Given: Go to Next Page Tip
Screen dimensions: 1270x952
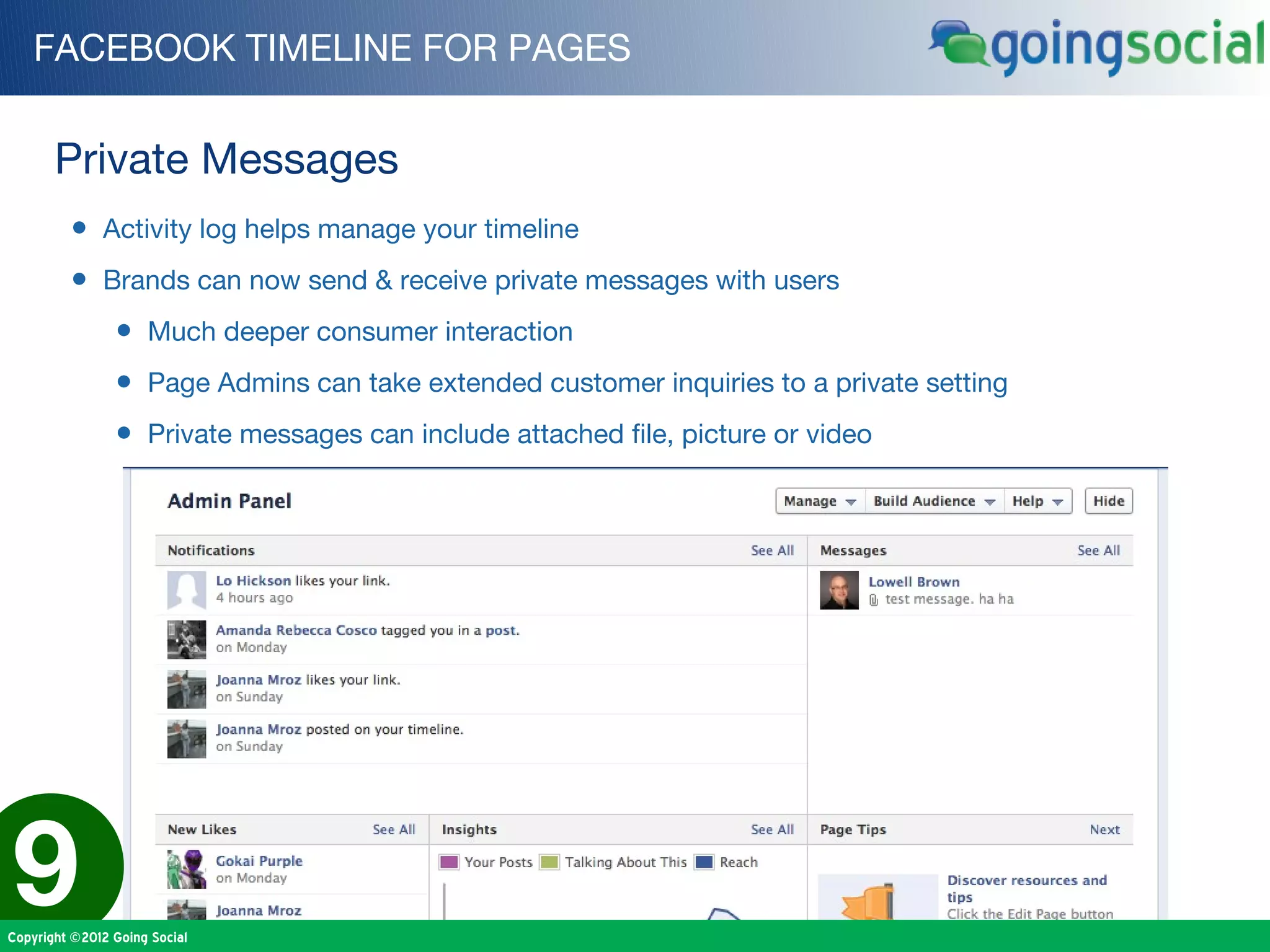Looking at the screenshot, I should click(1104, 829).
